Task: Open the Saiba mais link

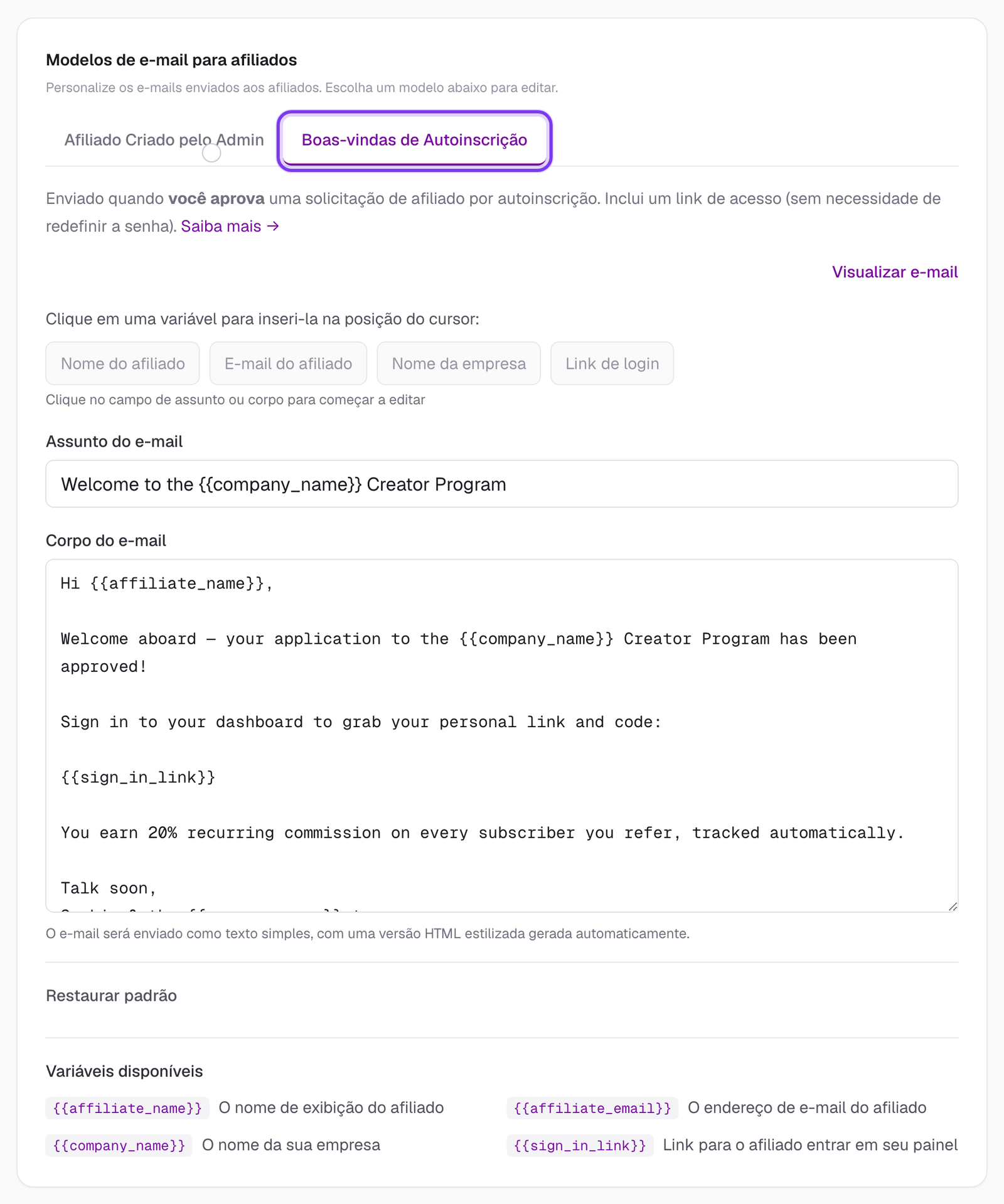Action: pyautogui.click(x=230, y=226)
